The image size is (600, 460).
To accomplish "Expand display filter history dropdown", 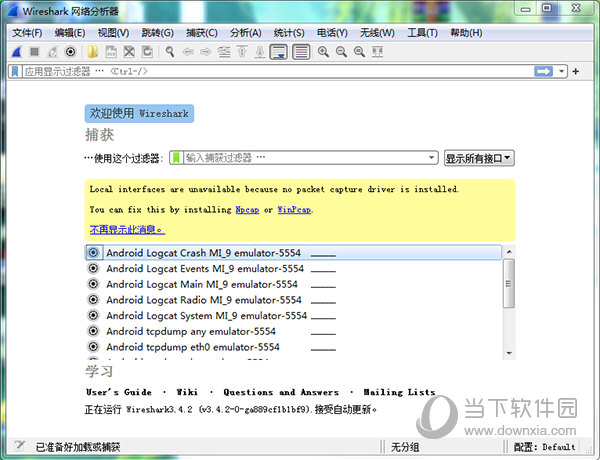I will tap(561, 71).
